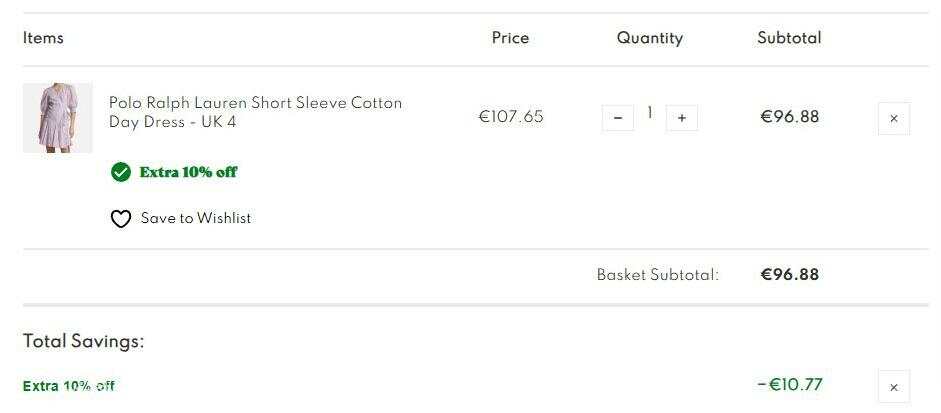The height and width of the screenshot is (413, 941).
Task: Increase dress quantity with the plus button
Action: pyautogui.click(x=682, y=118)
